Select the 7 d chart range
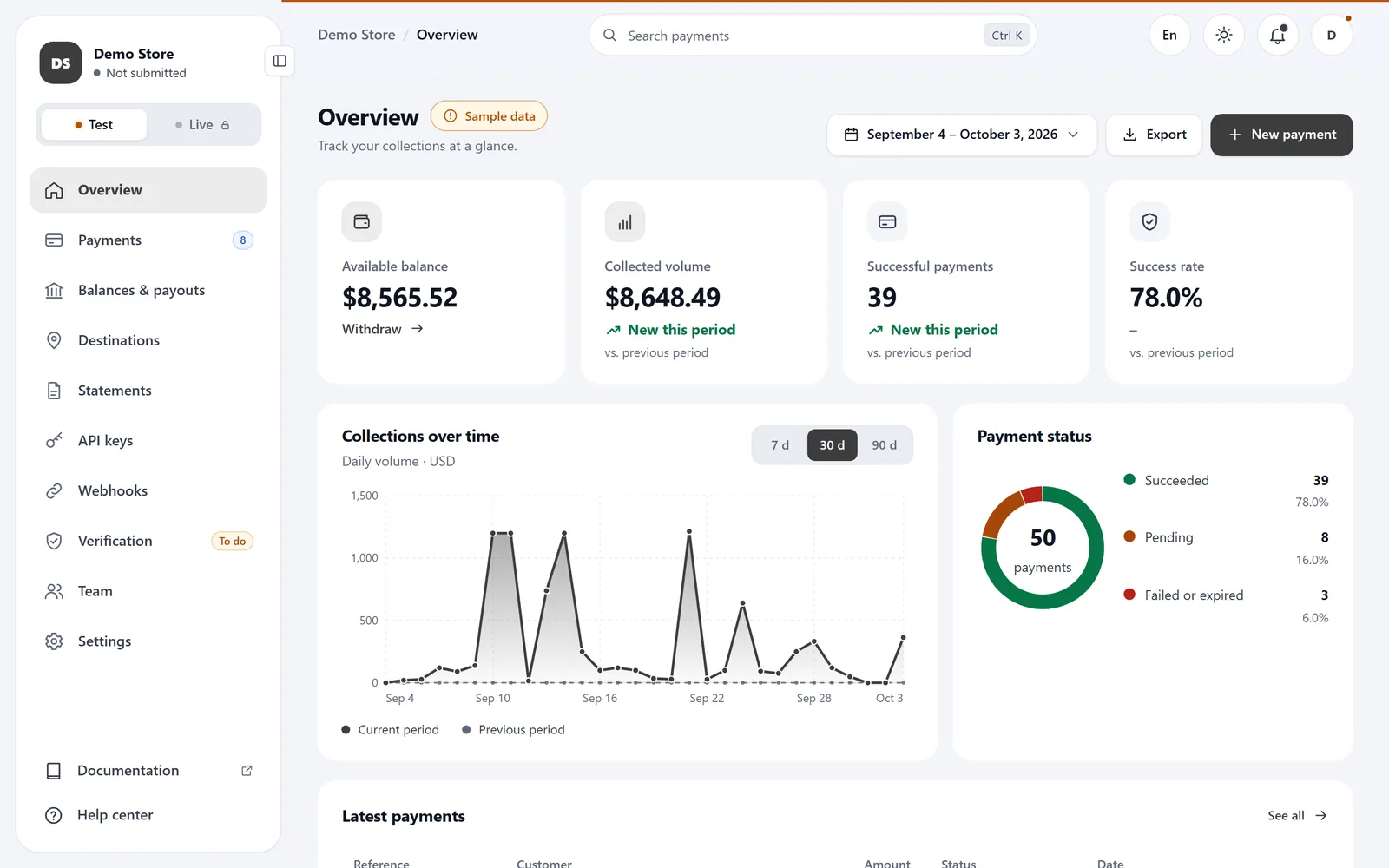 coord(780,445)
